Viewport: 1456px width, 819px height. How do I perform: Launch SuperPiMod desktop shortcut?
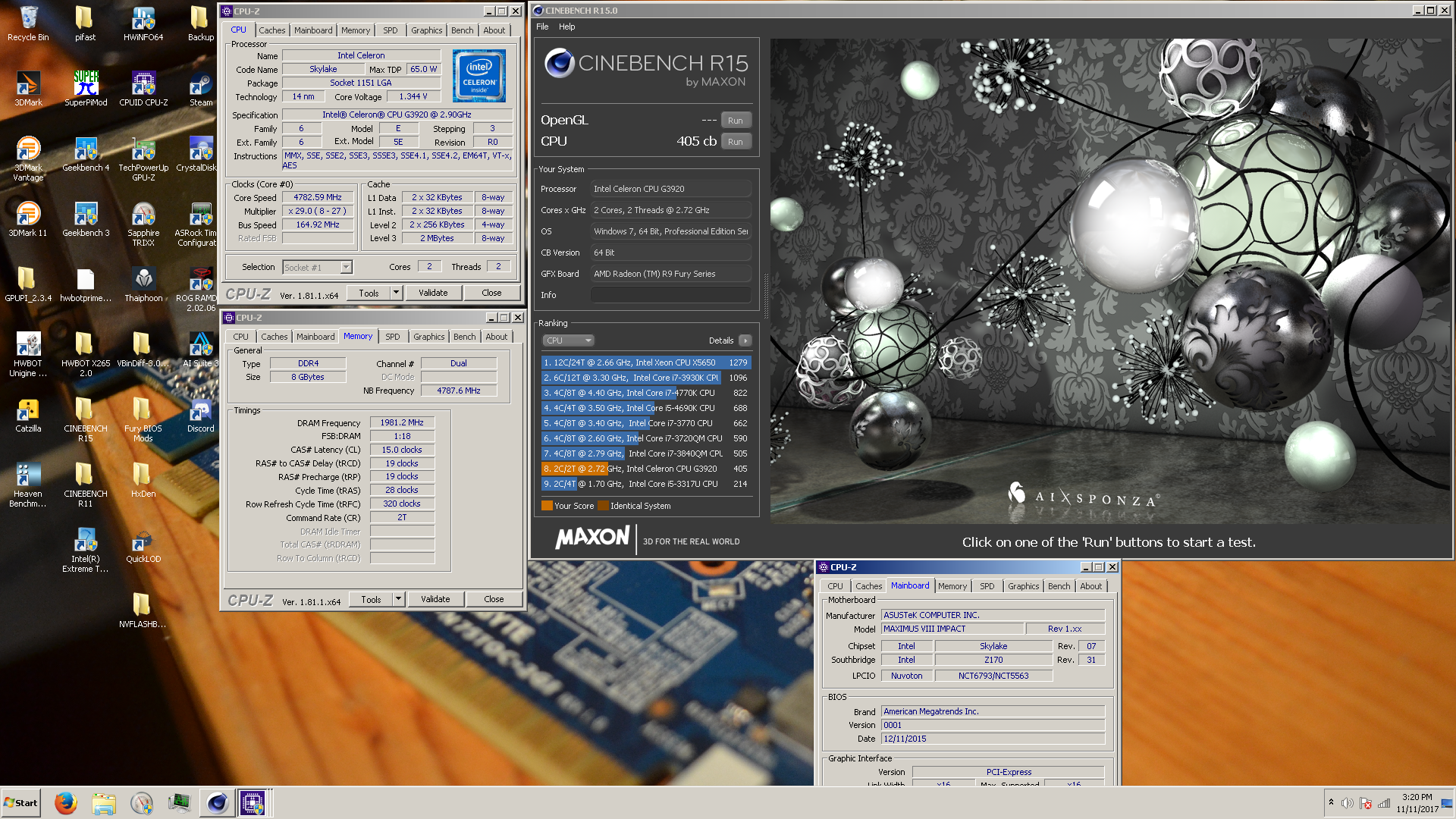[86, 89]
